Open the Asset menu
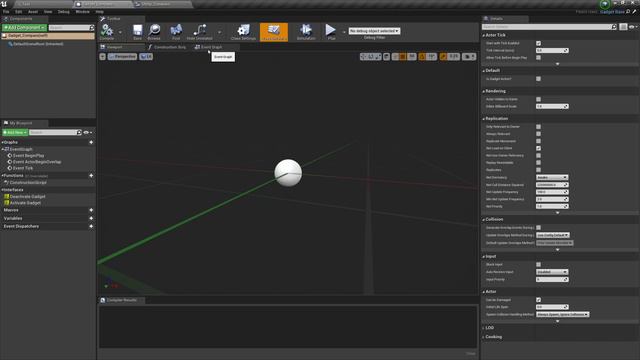 tap(33, 12)
